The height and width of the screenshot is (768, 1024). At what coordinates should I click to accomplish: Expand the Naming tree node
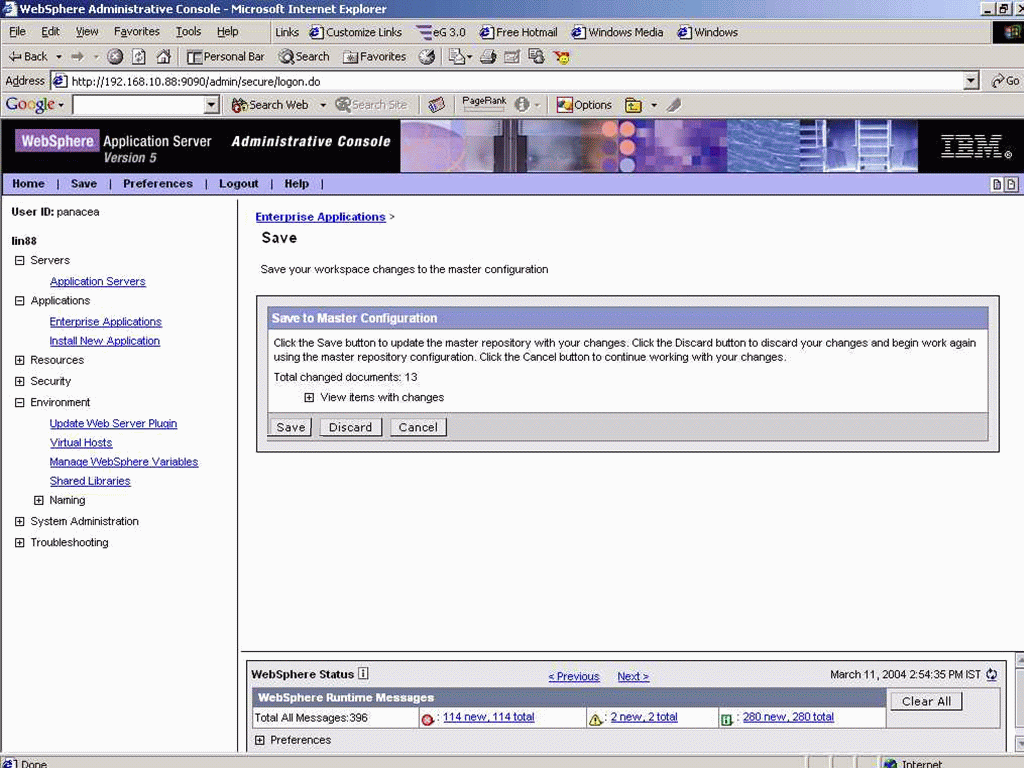(x=39, y=500)
